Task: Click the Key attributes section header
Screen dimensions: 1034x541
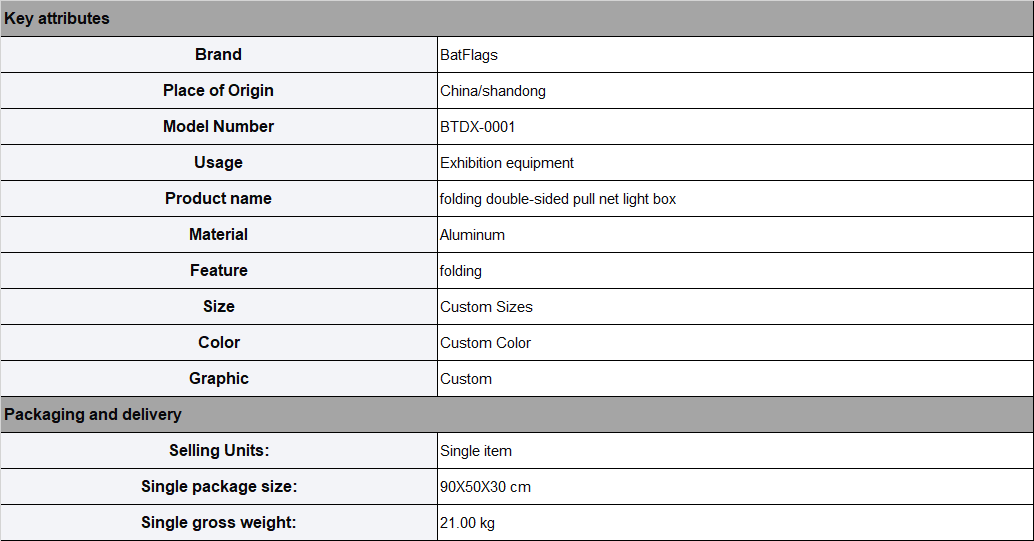Action: tap(517, 18)
